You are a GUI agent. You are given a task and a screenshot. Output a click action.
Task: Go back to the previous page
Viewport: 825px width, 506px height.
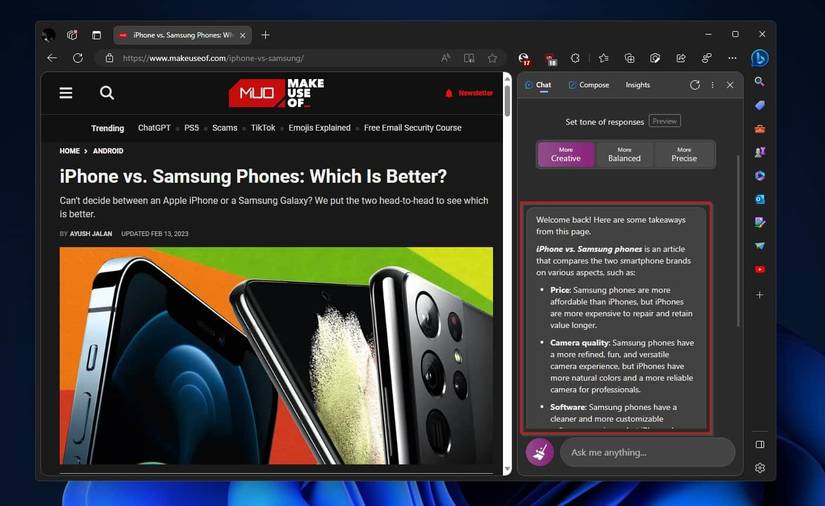tap(52, 58)
